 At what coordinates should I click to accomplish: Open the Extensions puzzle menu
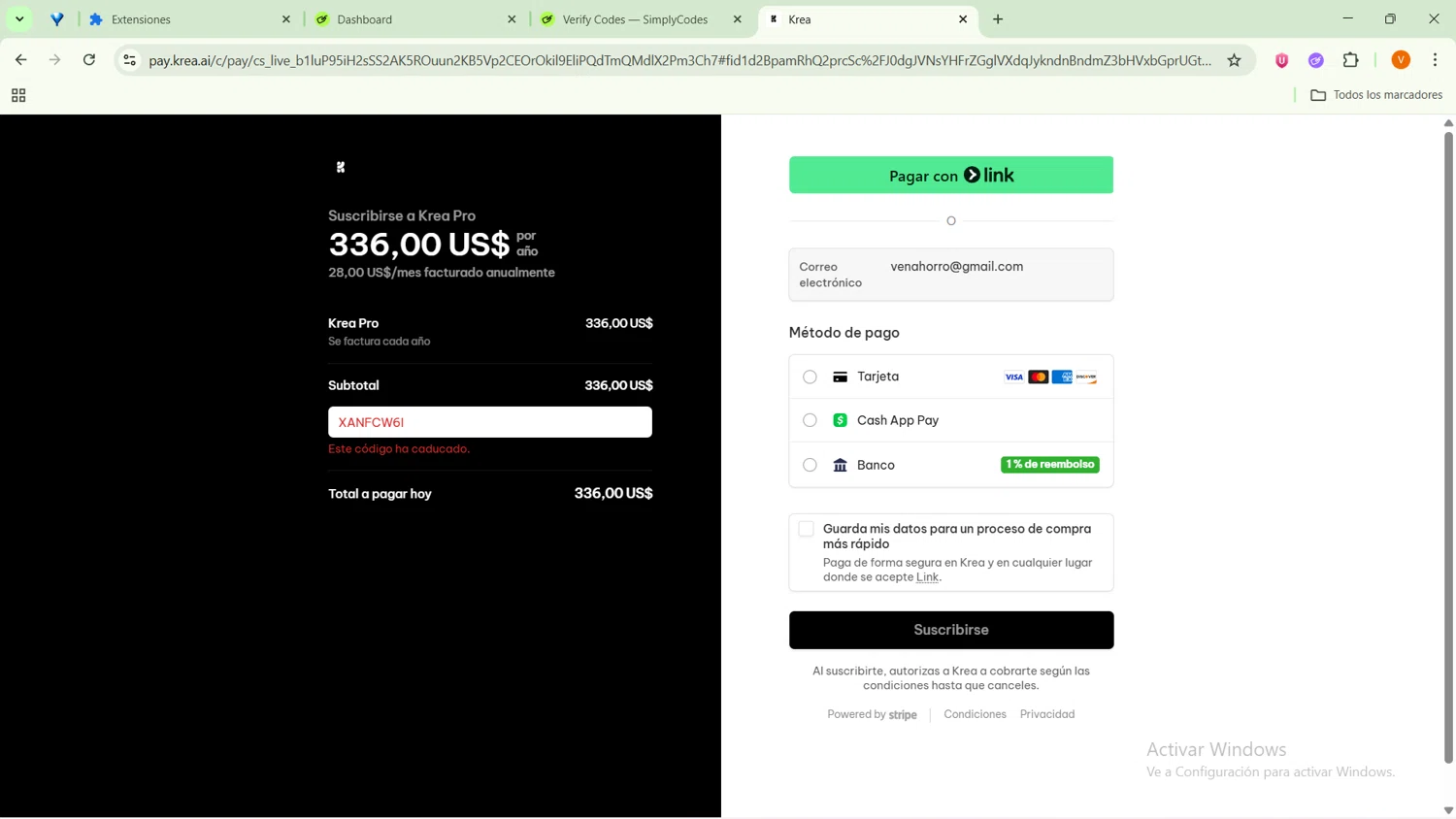[x=1351, y=60]
